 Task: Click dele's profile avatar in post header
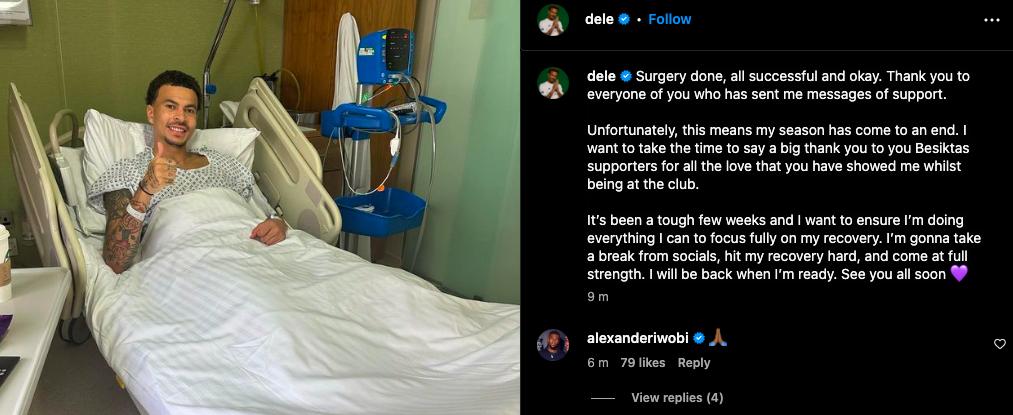tap(553, 20)
